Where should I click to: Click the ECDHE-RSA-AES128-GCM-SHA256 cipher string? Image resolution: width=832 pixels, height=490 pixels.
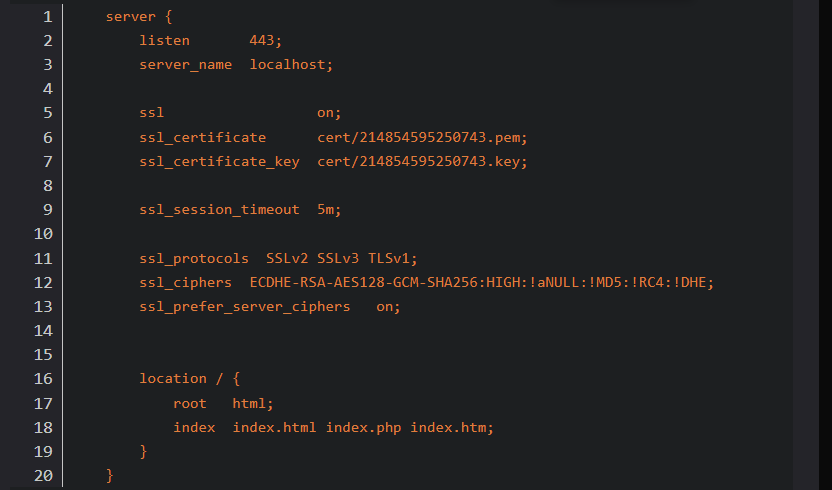364,282
